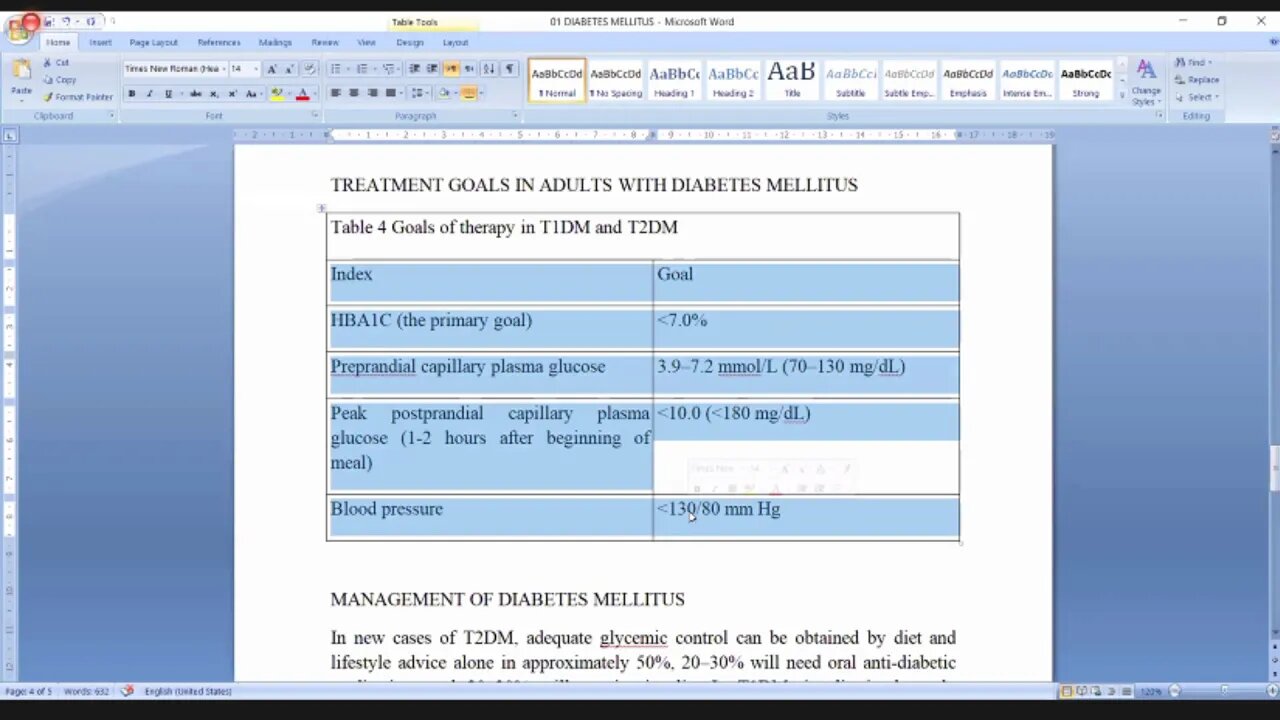
Task: Open the font size dropdown
Action: 256,69
